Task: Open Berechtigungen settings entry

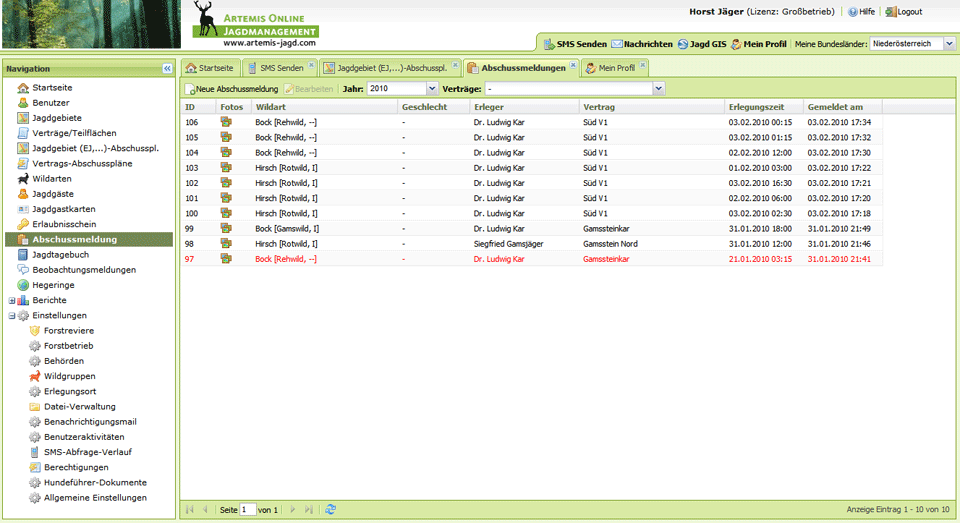Action: [76, 467]
